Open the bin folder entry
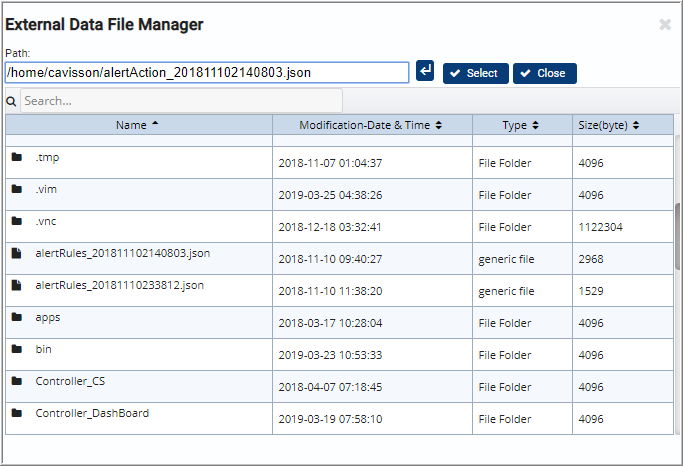This screenshot has width=683, height=466. (x=44, y=349)
